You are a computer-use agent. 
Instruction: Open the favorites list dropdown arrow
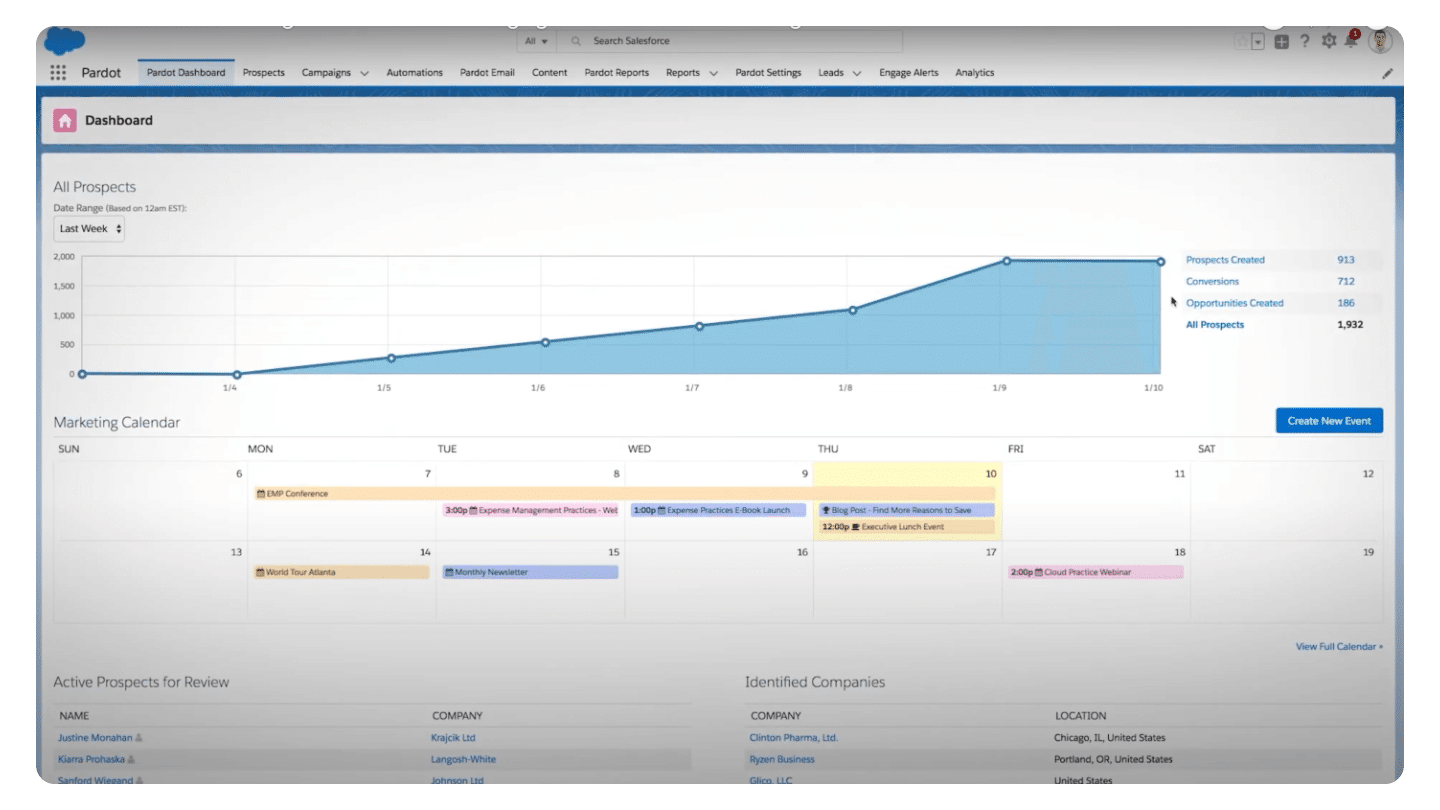pos(1258,42)
